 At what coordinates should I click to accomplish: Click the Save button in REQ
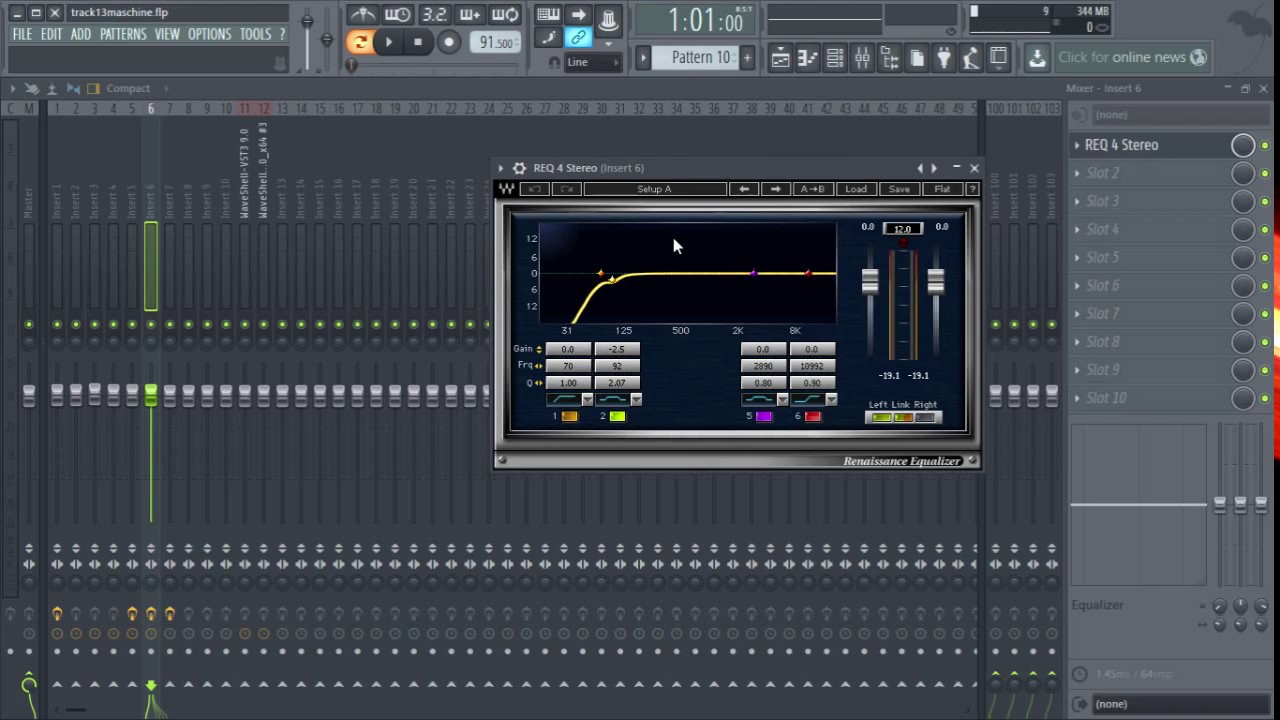[x=899, y=189]
